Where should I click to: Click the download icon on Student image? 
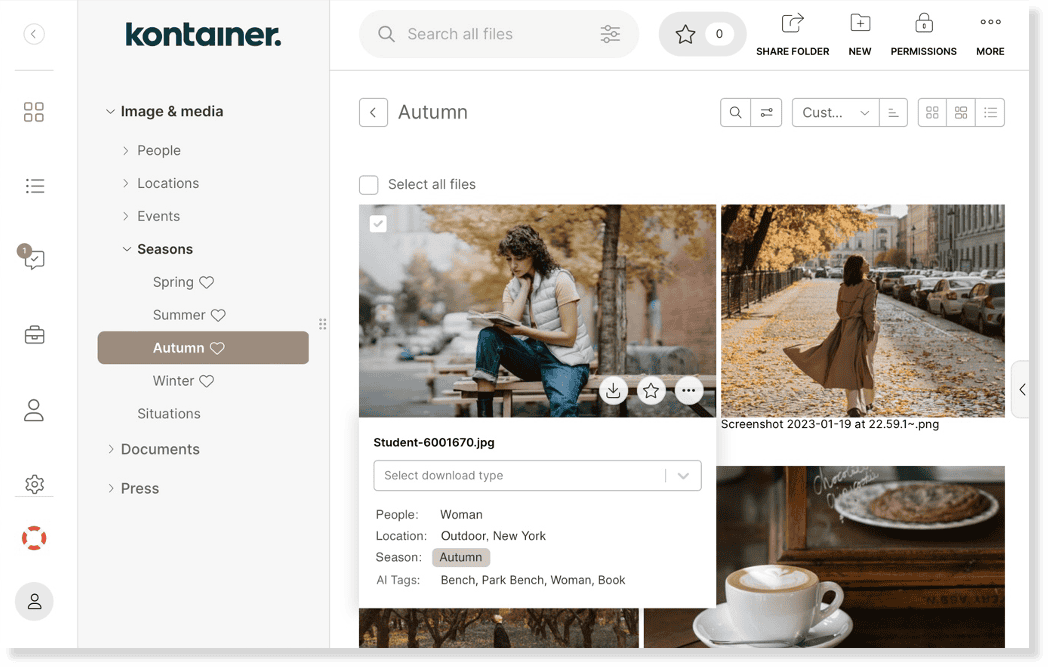tap(613, 391)
